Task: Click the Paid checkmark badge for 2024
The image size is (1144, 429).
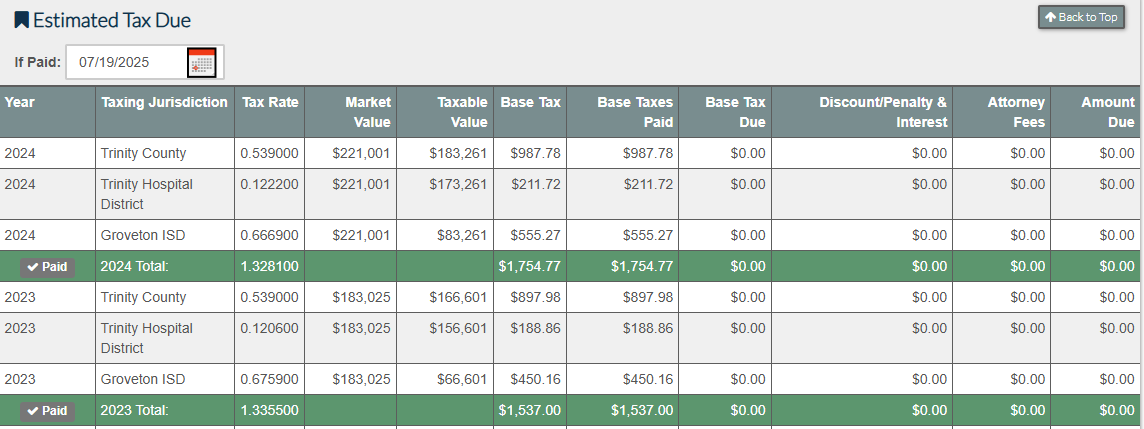Action: click(x=47, y=267)
